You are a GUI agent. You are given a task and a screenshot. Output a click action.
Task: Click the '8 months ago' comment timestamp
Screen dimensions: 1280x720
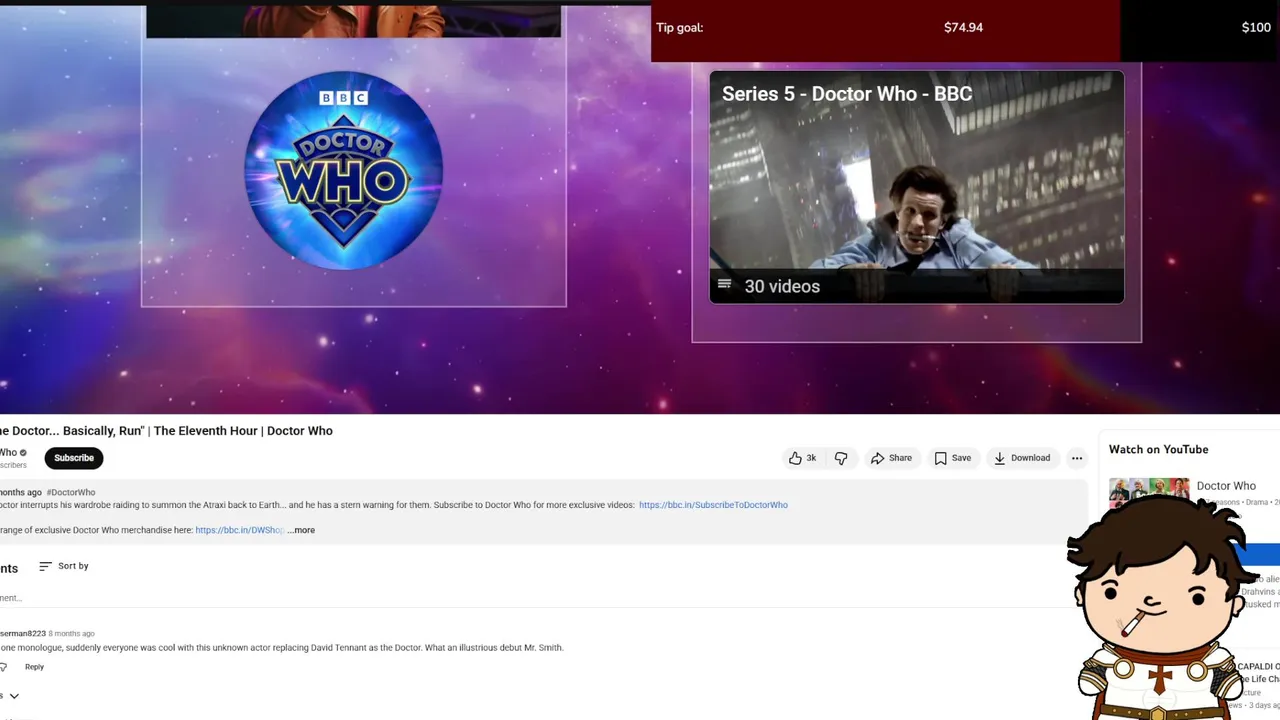72,634
